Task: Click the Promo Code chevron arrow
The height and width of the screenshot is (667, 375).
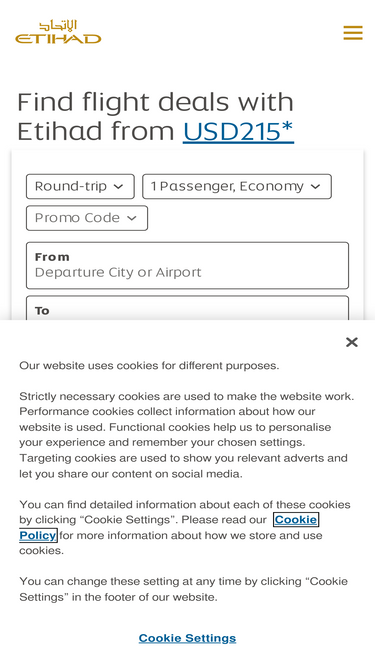Action: click(x=132, y=218)
